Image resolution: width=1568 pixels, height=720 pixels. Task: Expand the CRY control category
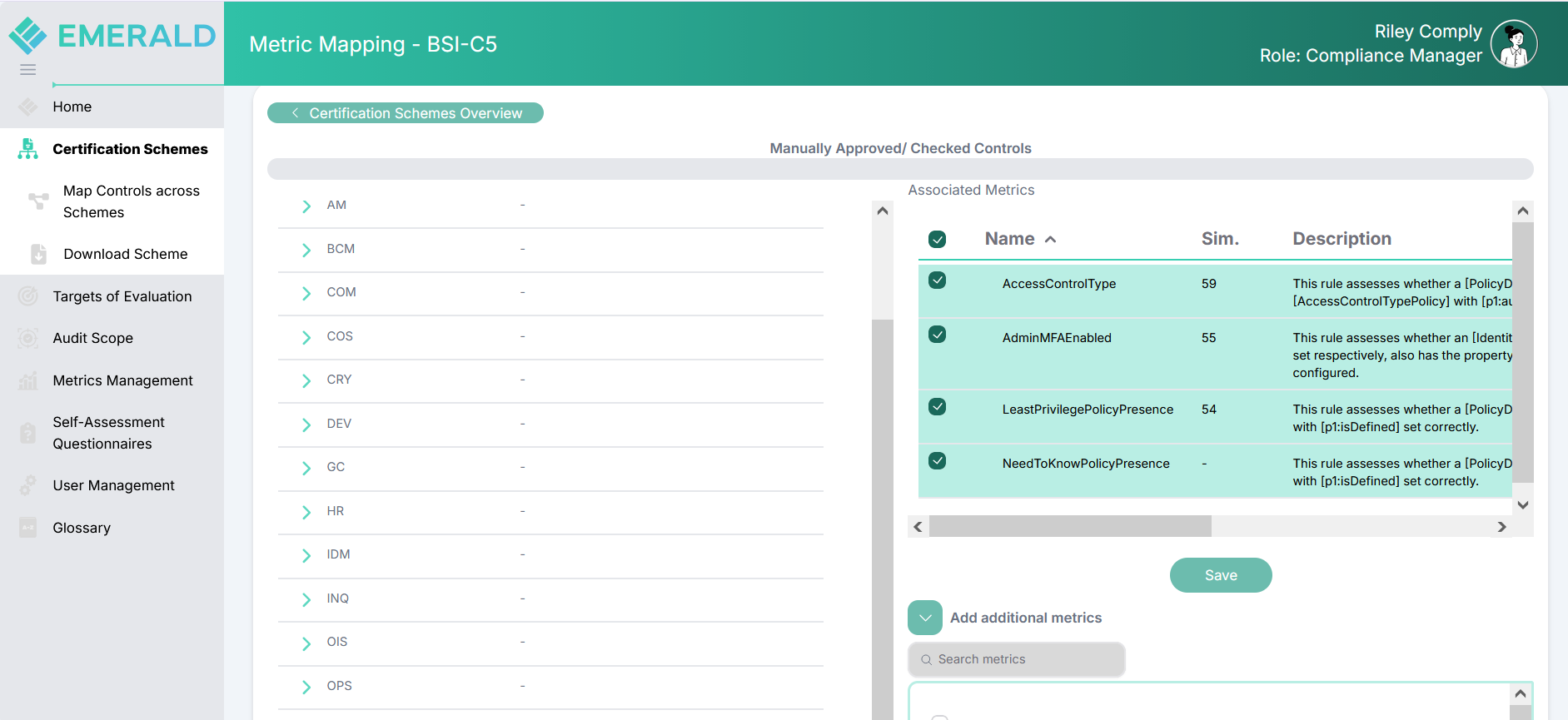306,380
